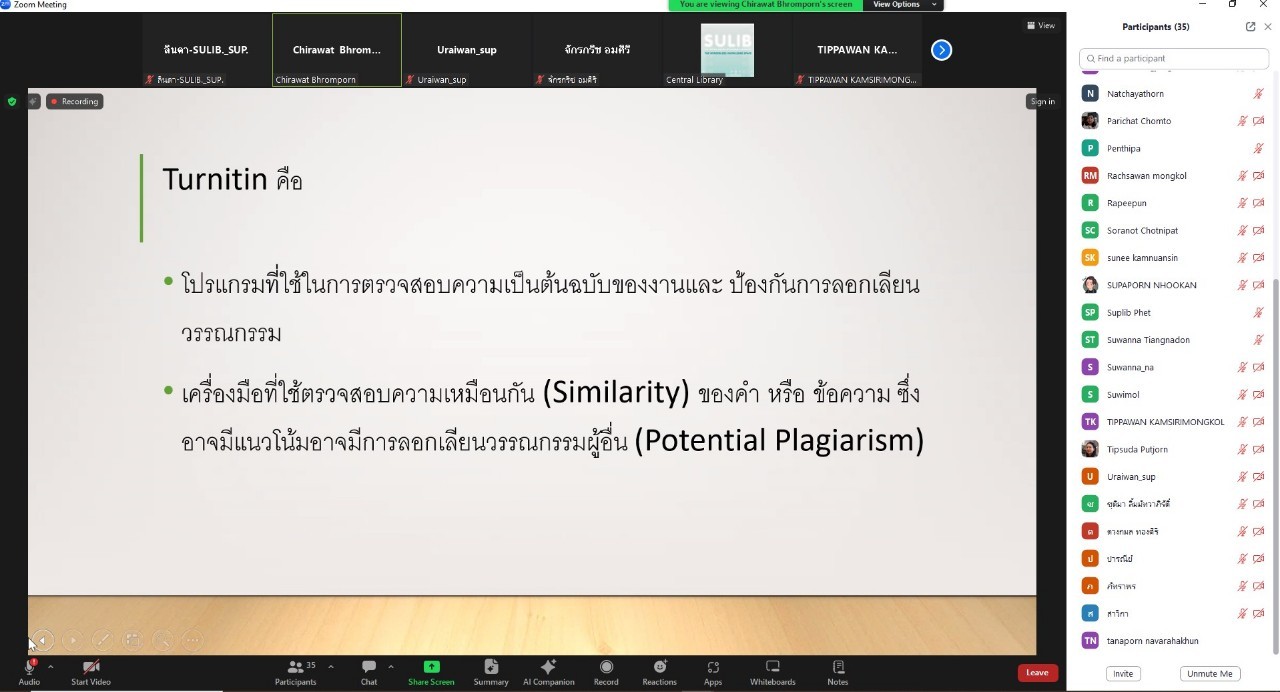Click the Record button in toolbar
This screenshot has width=1280, height=692.
pos(606,672)
